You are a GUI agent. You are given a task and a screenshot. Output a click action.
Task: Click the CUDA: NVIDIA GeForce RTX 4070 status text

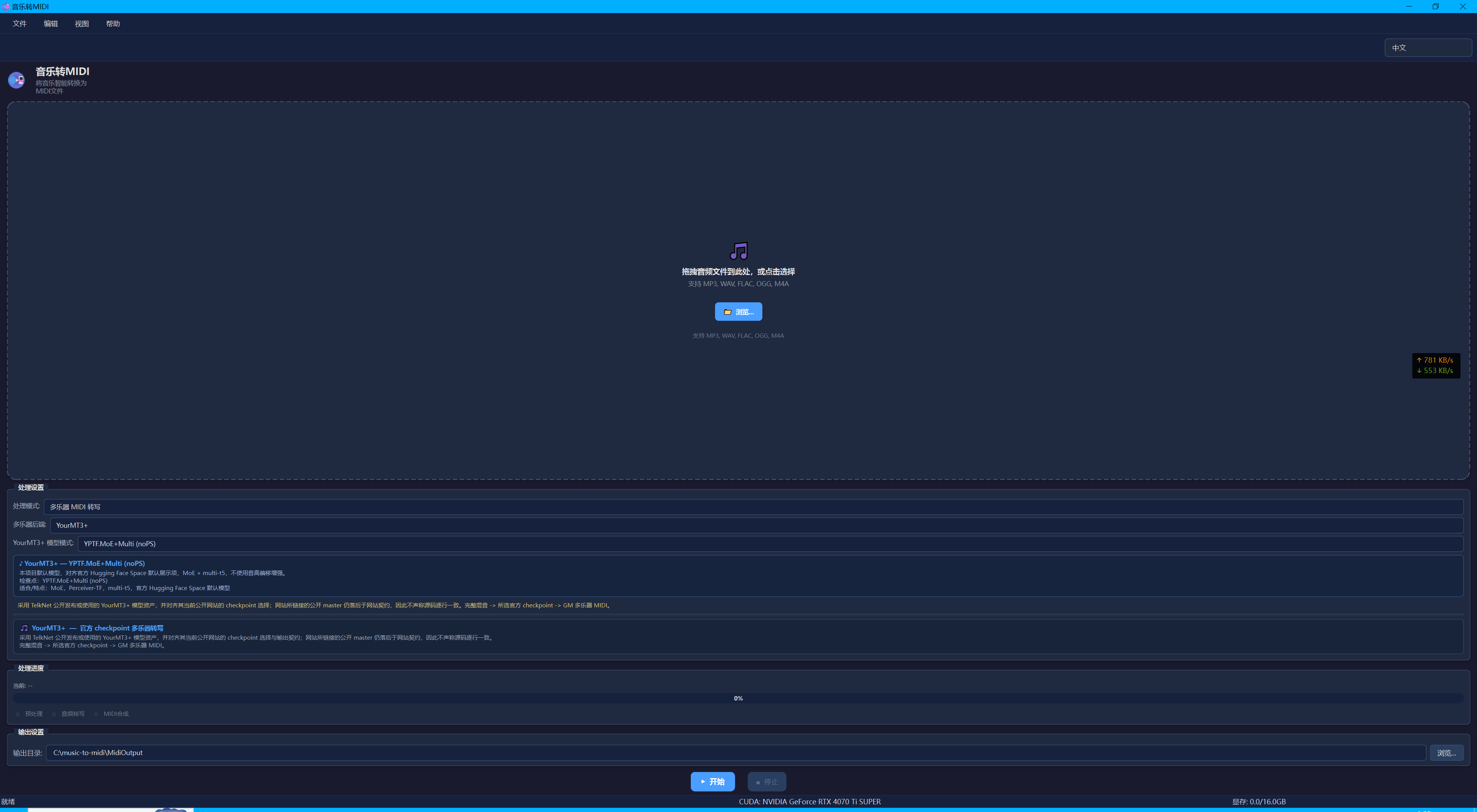[810, 802]
